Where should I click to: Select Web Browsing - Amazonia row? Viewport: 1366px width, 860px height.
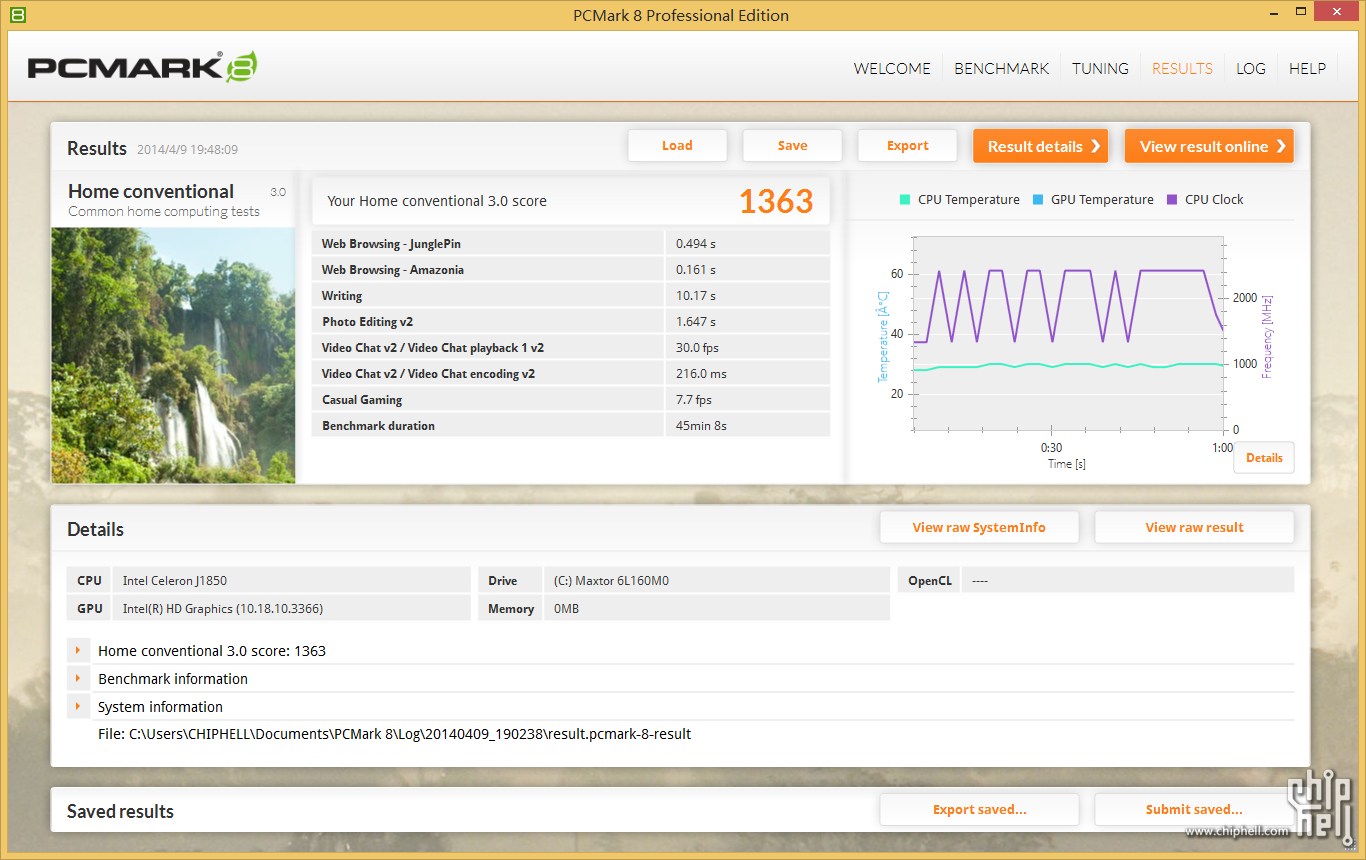tap(571, 269)
